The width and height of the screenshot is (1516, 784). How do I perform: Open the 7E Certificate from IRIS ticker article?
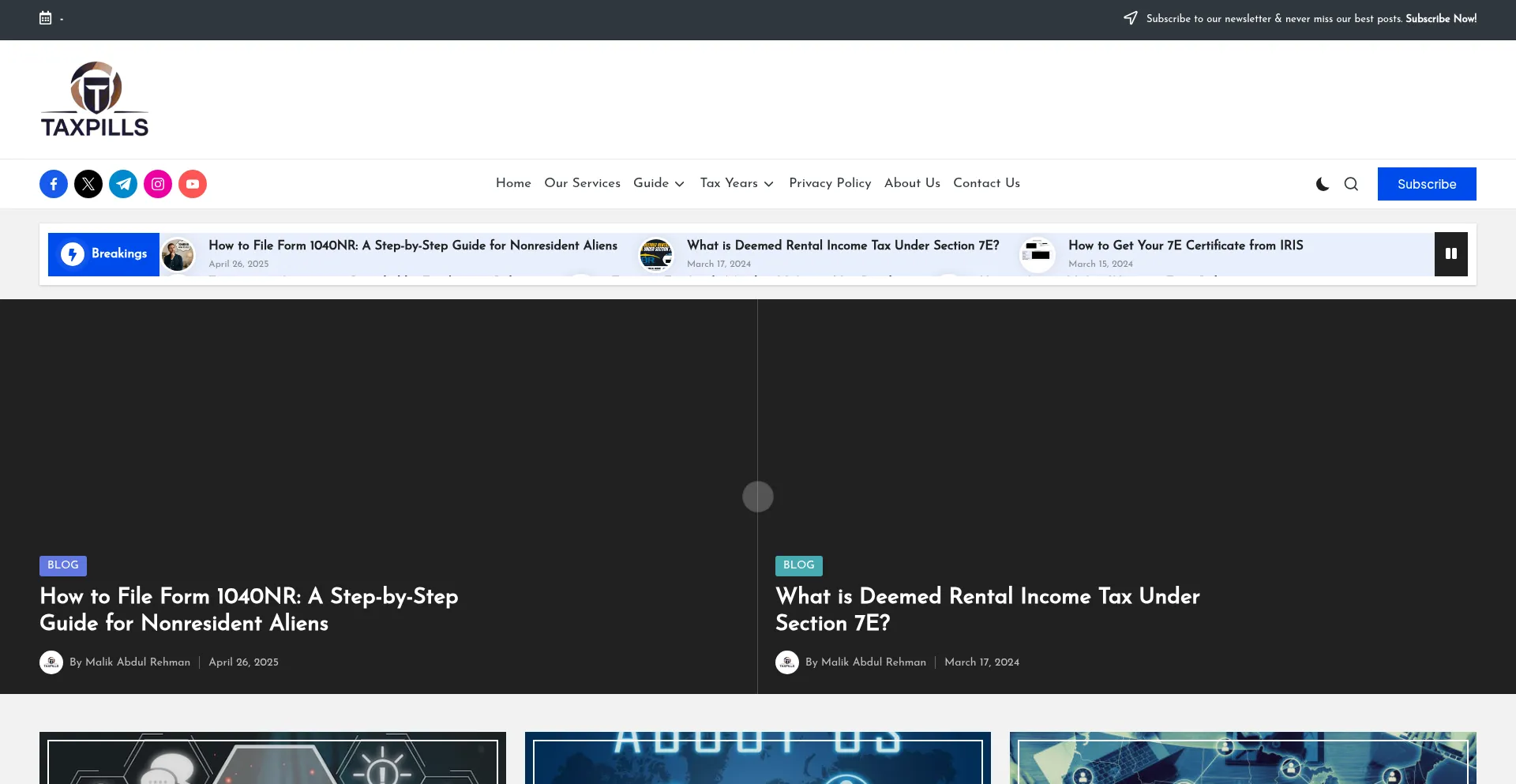[1185, 246]
